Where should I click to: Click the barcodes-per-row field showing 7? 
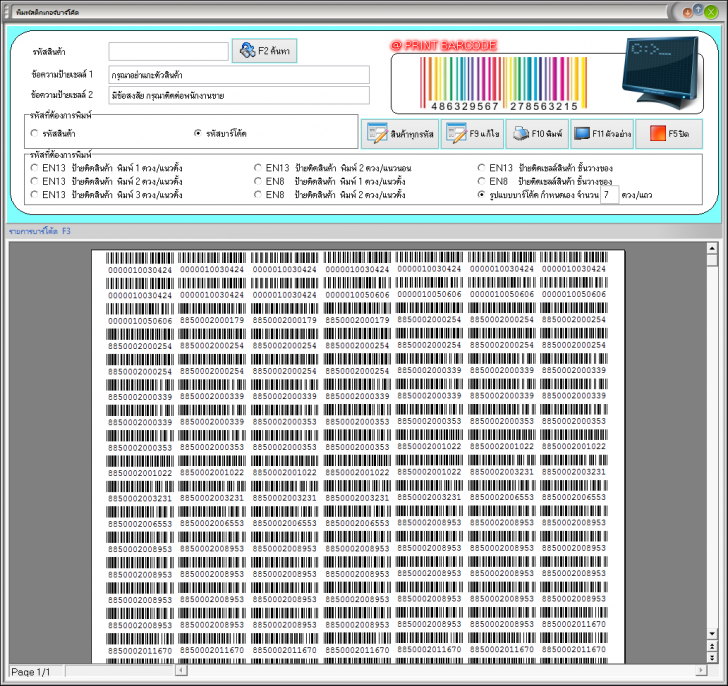(x=610, y=194)
